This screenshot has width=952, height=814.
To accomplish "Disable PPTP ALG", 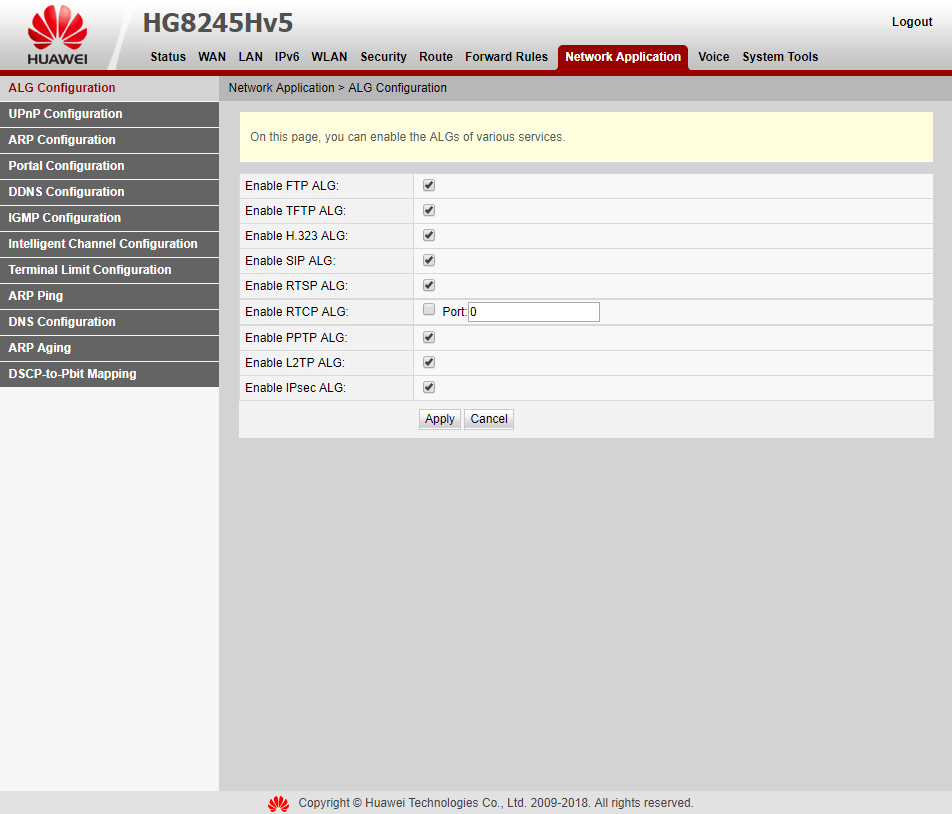I will point(428,337).
